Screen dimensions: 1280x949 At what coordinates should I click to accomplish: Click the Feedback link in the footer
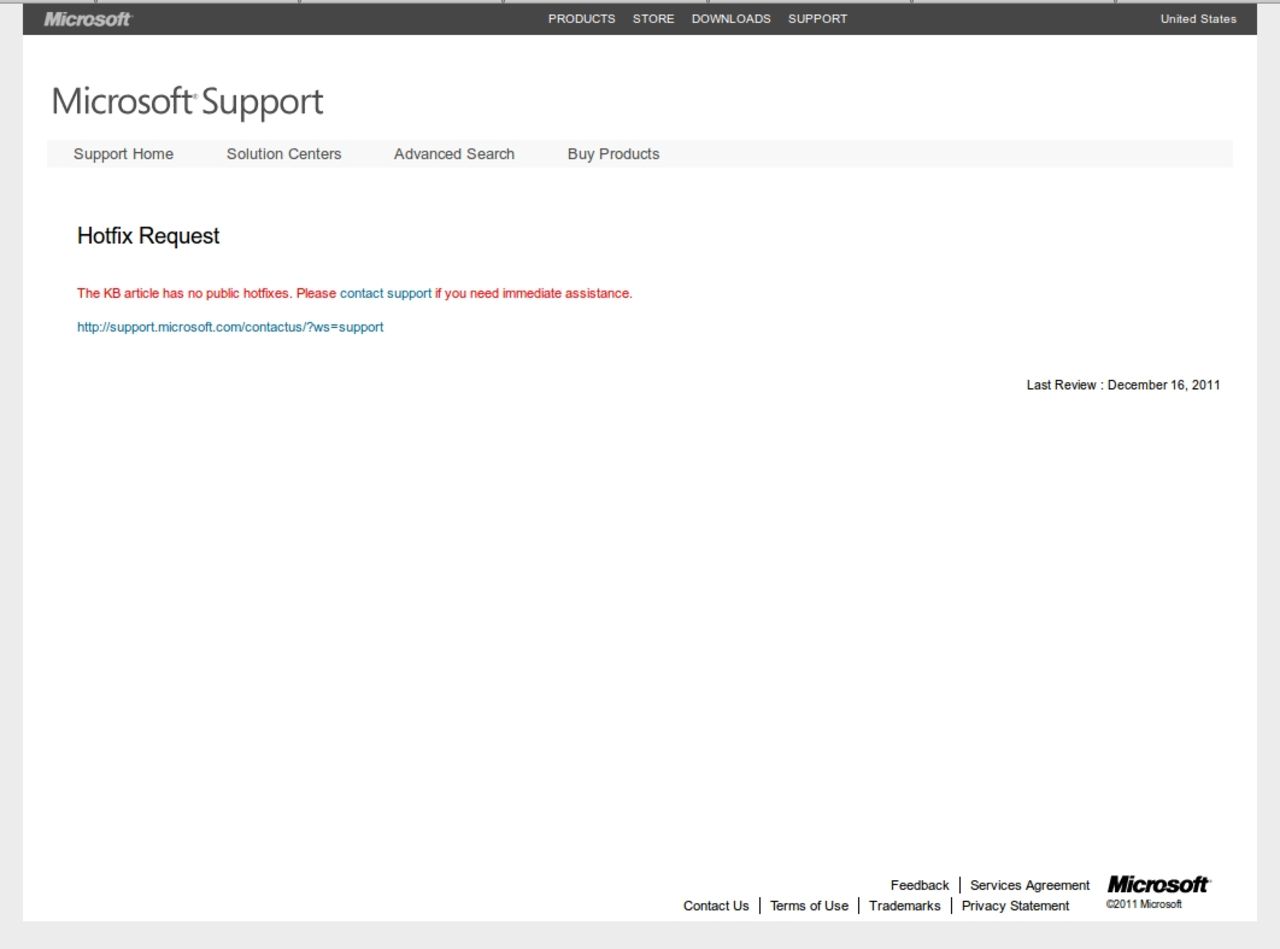point(919,884)
